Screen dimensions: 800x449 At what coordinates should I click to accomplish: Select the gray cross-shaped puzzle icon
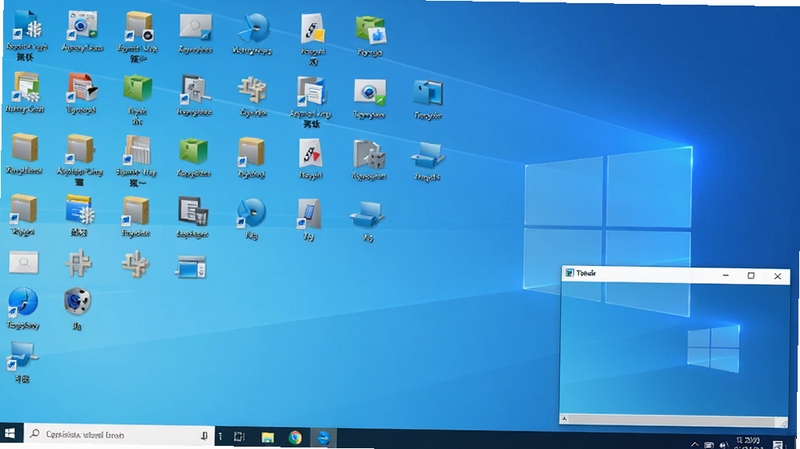[78, 263]
